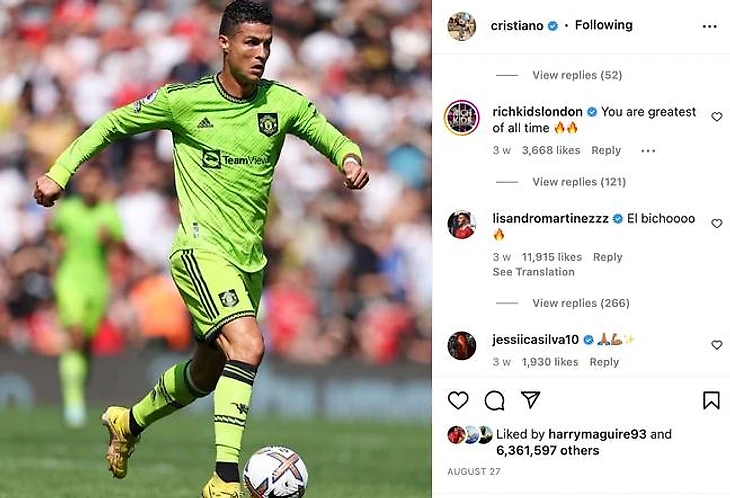Viewport: 730px width, 498px height.
Task: Open harrymaguire93 profile link
Action: click(597, 434)
